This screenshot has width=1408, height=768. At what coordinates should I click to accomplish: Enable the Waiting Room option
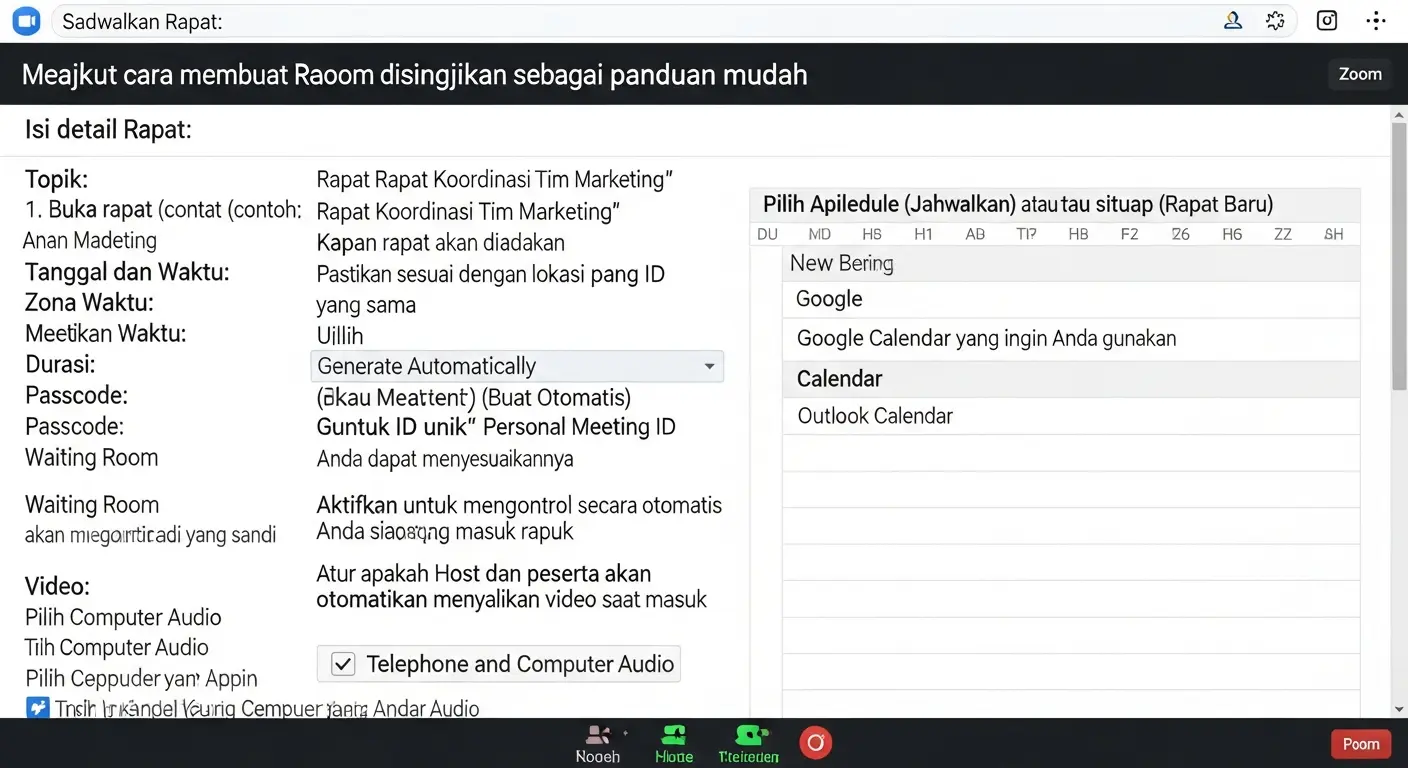click(91, 457)
